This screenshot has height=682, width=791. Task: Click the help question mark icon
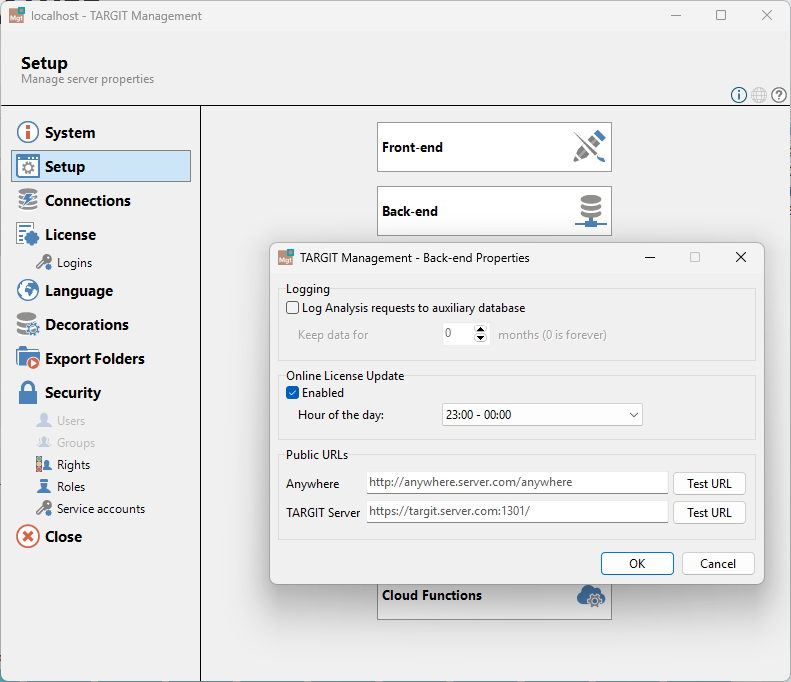[779, 95]
